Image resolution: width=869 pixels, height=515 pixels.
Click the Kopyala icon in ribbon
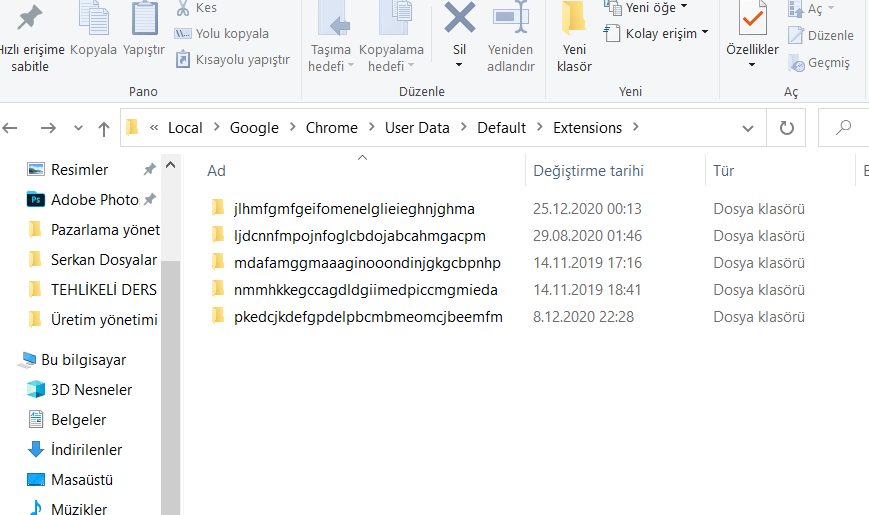(93, 18)
